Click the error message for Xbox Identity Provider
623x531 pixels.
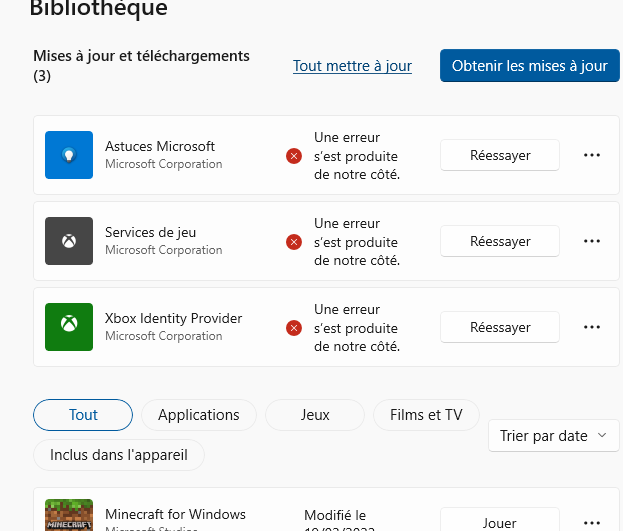click(357, 328)
